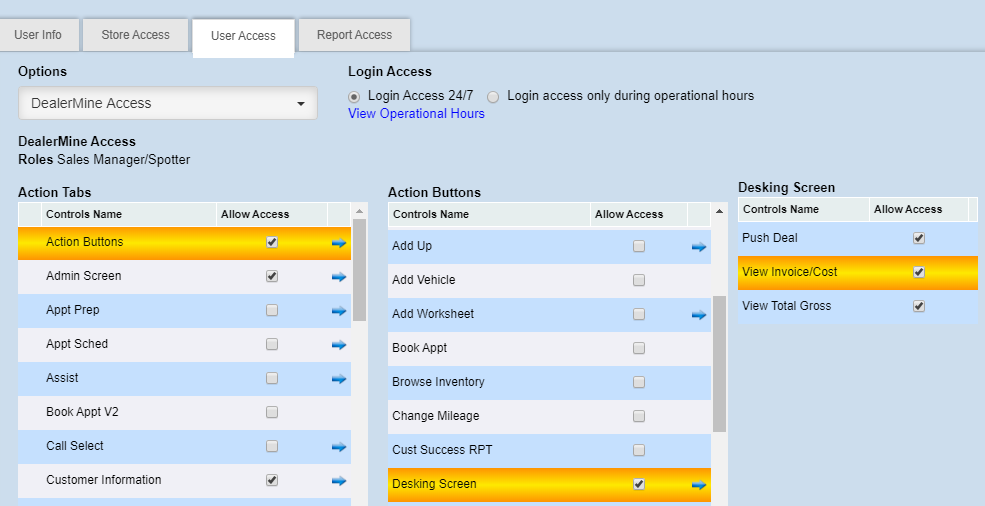Image resolution: width=985 pixels, height=506 pixels.
Task: Click the arrow icon in Assist row
Action: pyautogui.click(x=339, y=379)
